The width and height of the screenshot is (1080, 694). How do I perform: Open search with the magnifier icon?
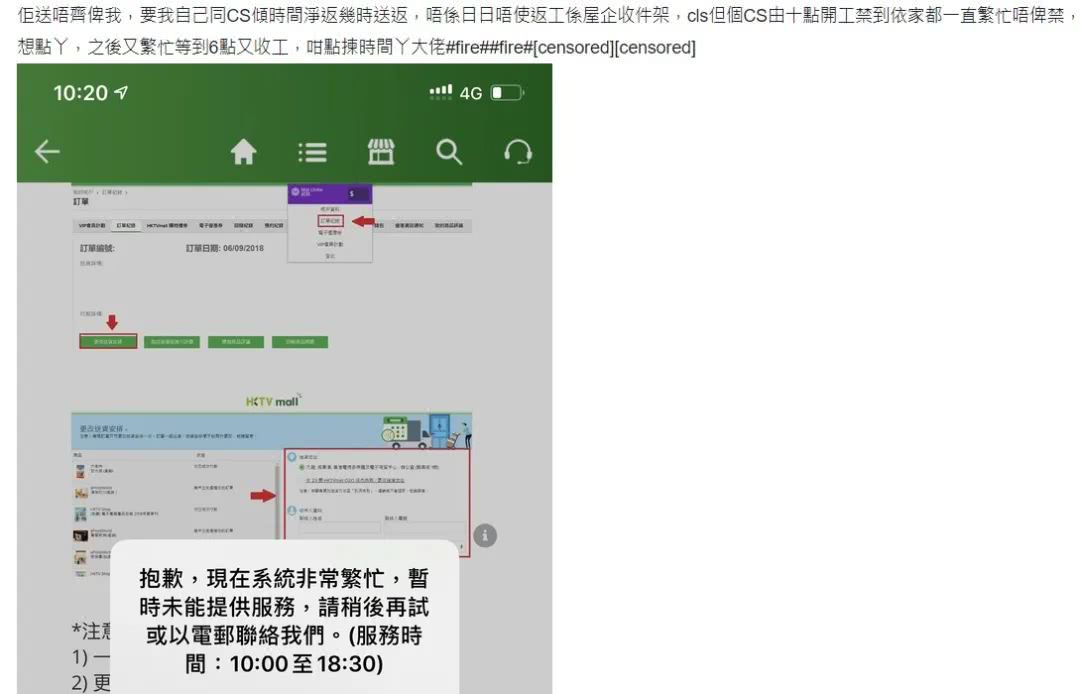coord(449,152)
